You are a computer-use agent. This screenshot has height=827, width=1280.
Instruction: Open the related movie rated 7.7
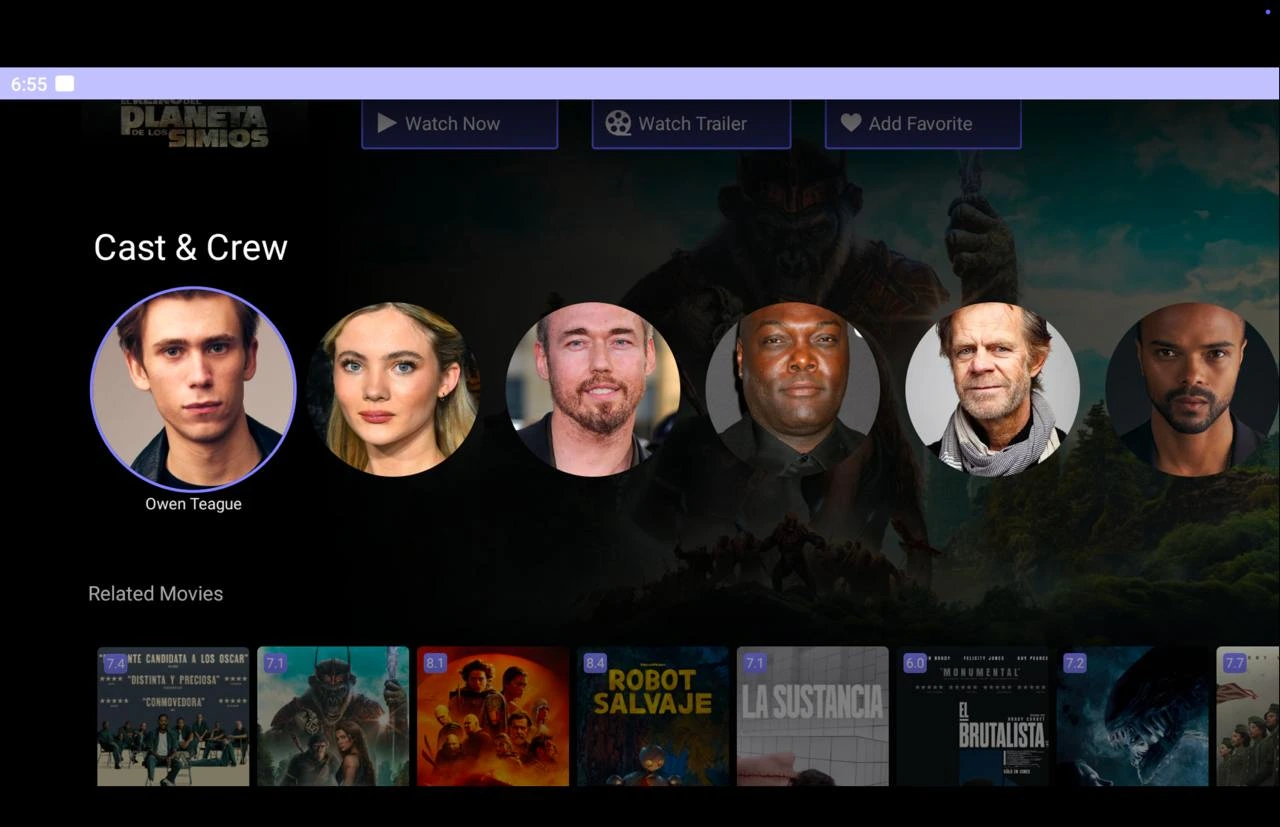pos(1248,716)
